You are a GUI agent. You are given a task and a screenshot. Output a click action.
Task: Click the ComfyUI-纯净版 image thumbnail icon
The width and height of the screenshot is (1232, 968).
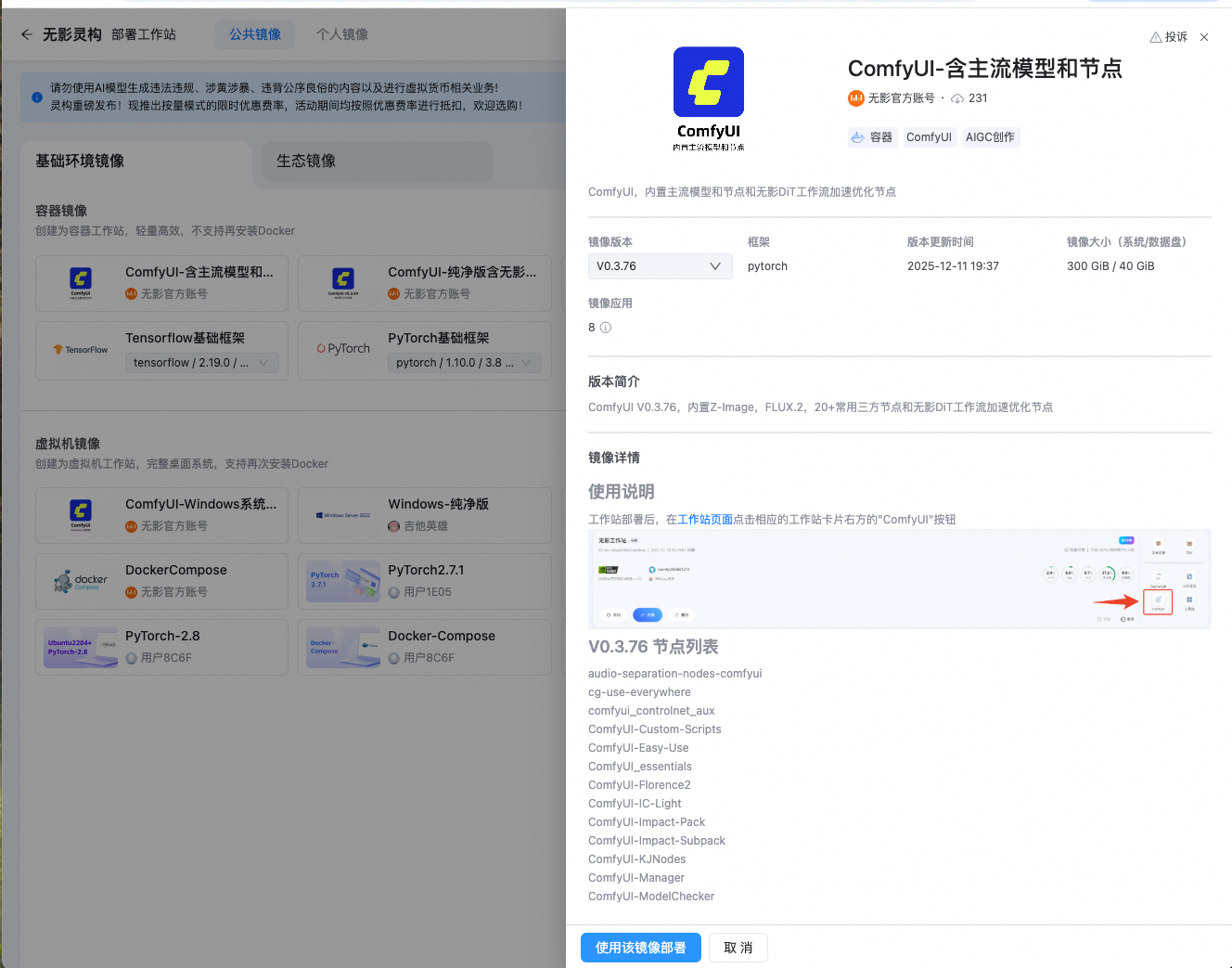[343, 283]
